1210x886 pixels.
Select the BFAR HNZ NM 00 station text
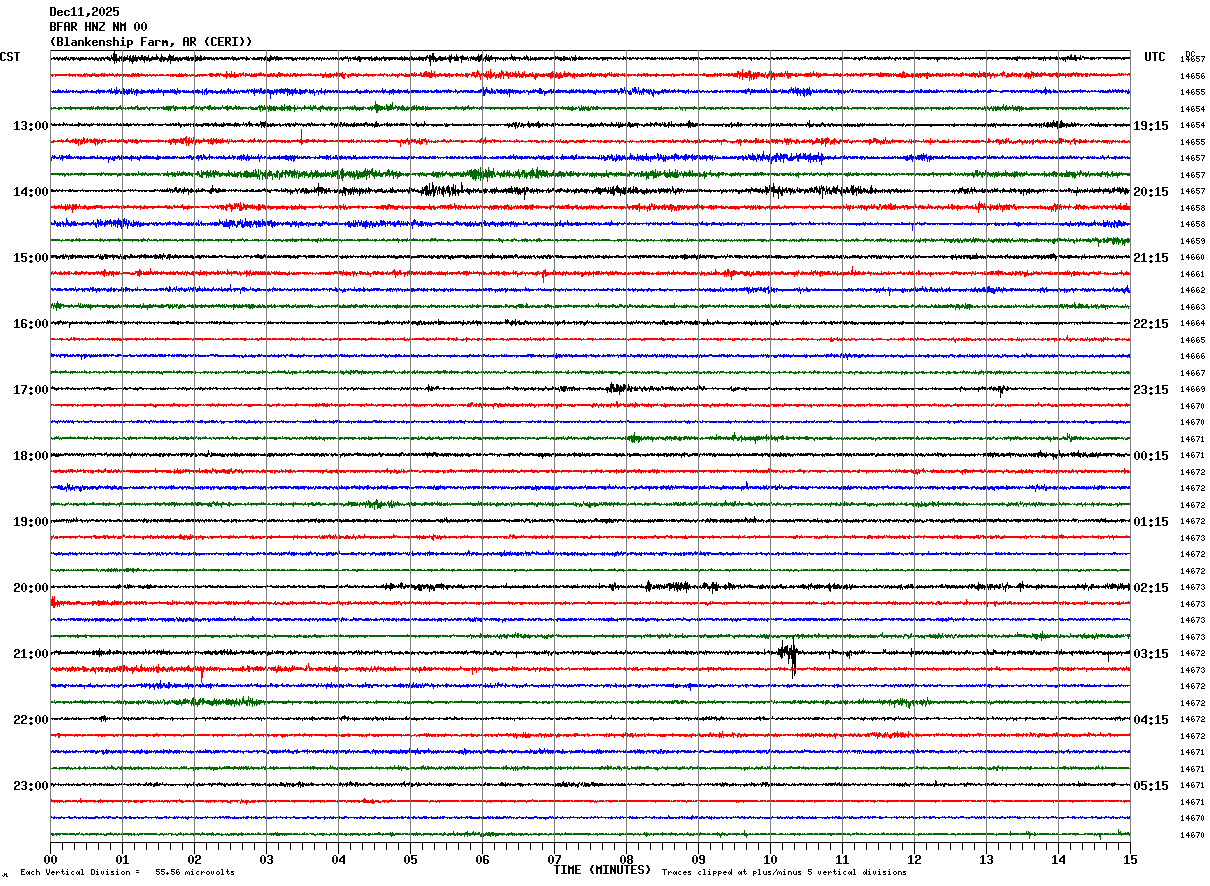pyautogui.click(x=98, y=27)
